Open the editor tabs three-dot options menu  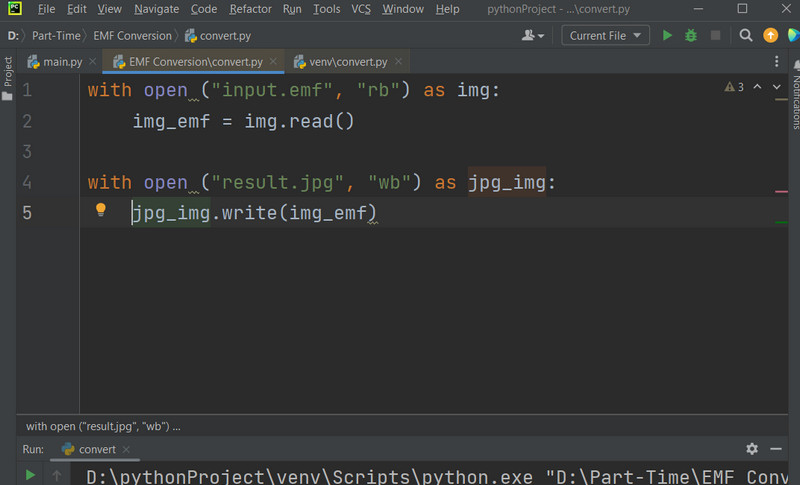click(x=777, y=62)
